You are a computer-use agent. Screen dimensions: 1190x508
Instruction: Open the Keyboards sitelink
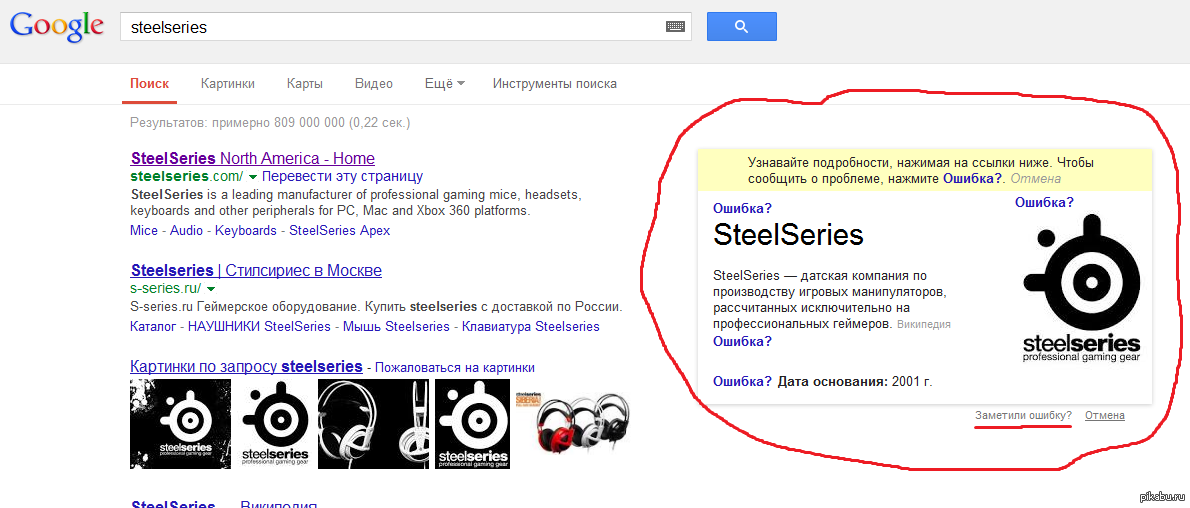coord(245,230)
